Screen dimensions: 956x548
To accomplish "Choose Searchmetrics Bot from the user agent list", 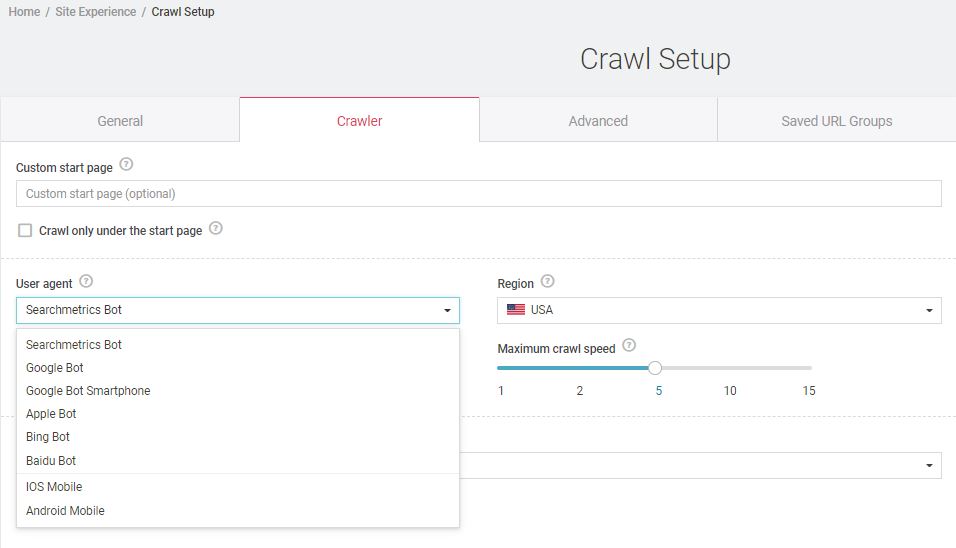I will (238, 344).
